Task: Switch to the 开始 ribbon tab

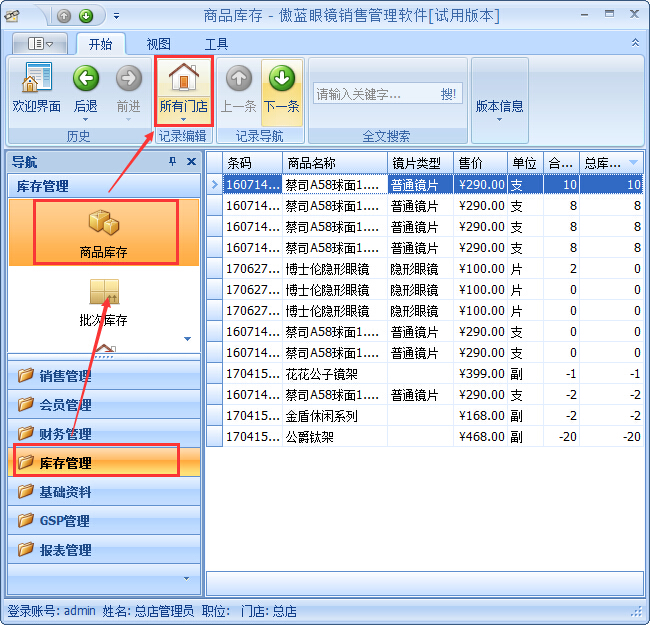Action: pos(101,44)
